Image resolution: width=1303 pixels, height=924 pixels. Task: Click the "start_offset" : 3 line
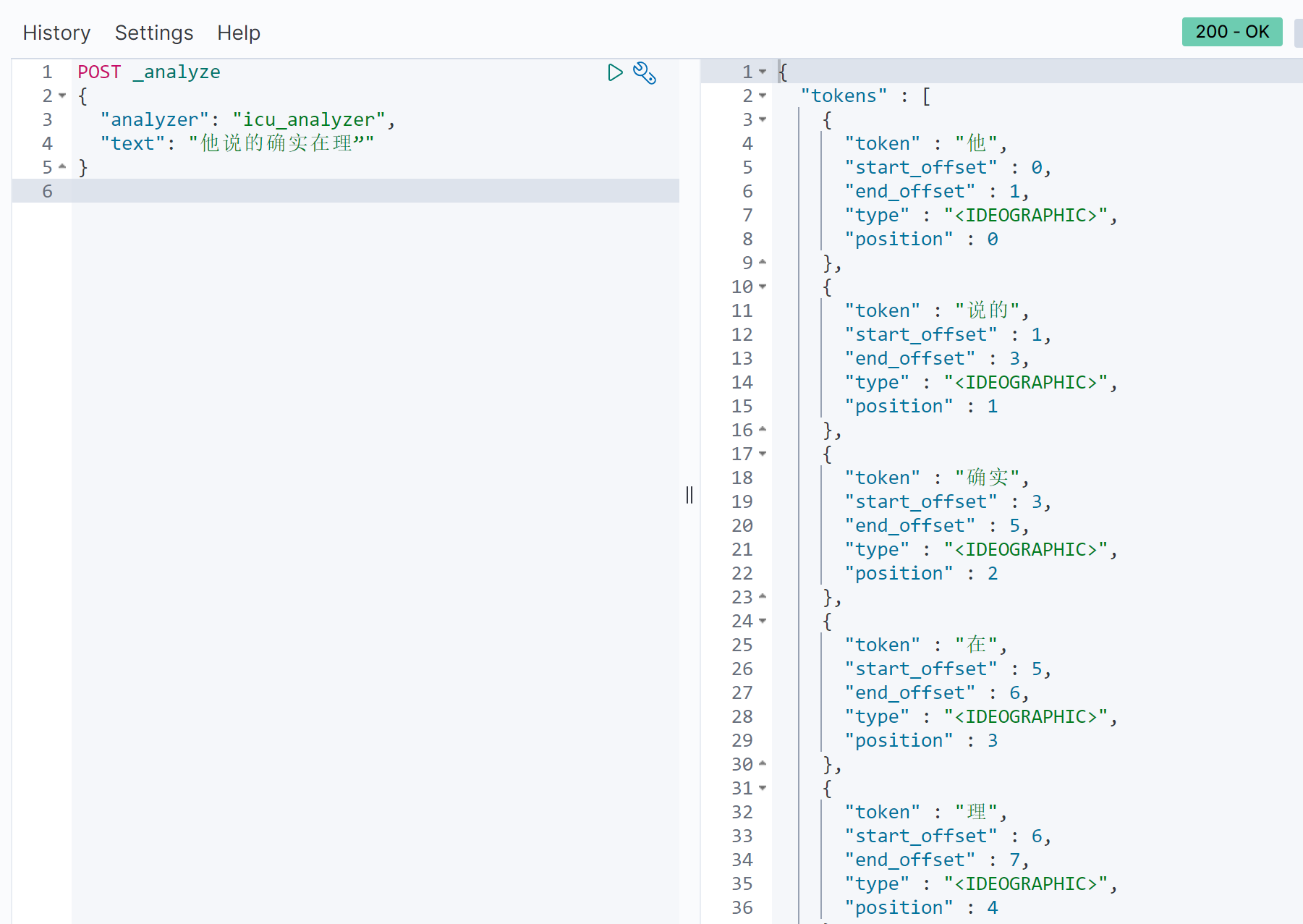tap(948, 501)
